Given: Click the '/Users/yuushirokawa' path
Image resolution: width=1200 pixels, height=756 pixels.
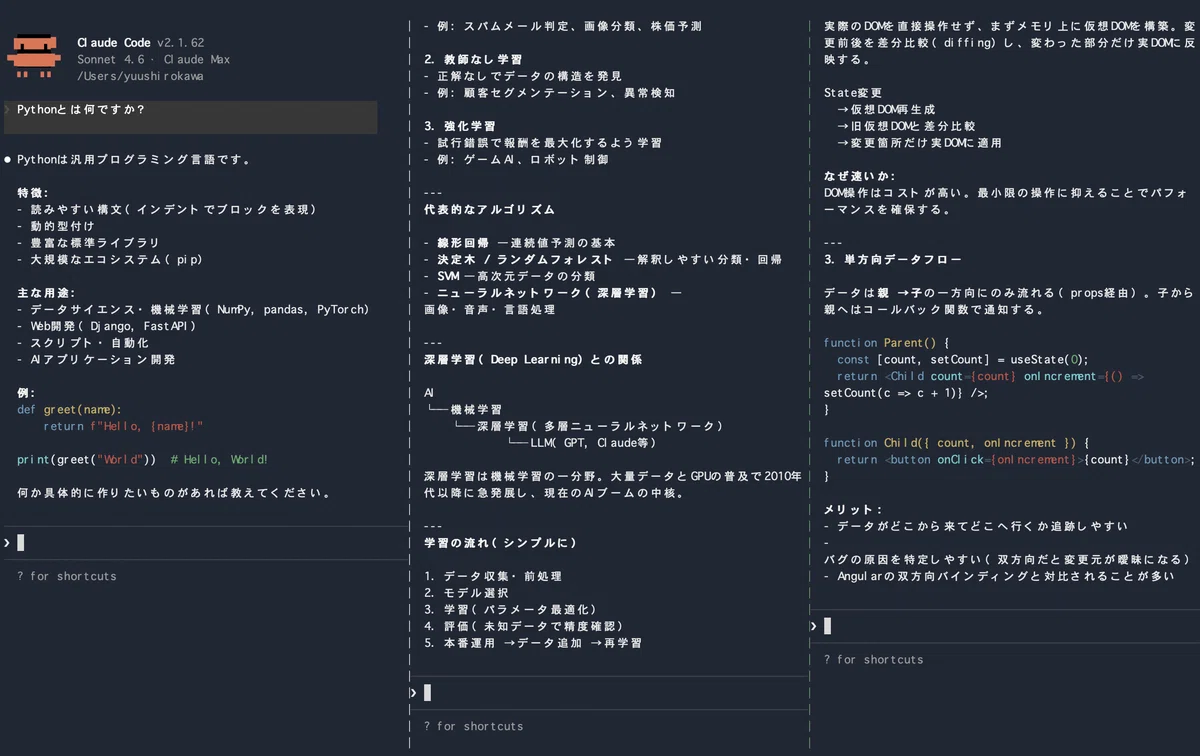Looking at the screenshot, I should click(x=140, y=77).
